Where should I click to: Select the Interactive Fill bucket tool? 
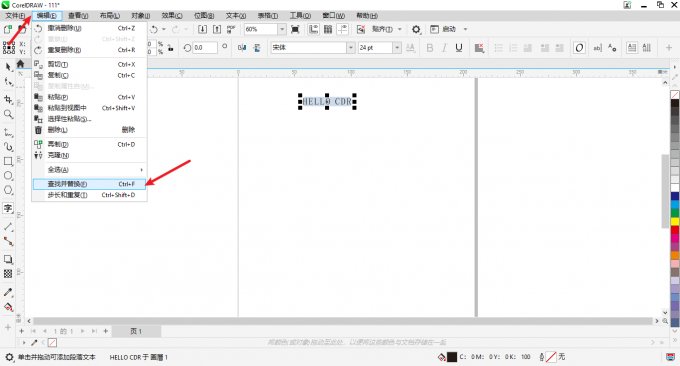coord(8,307)
